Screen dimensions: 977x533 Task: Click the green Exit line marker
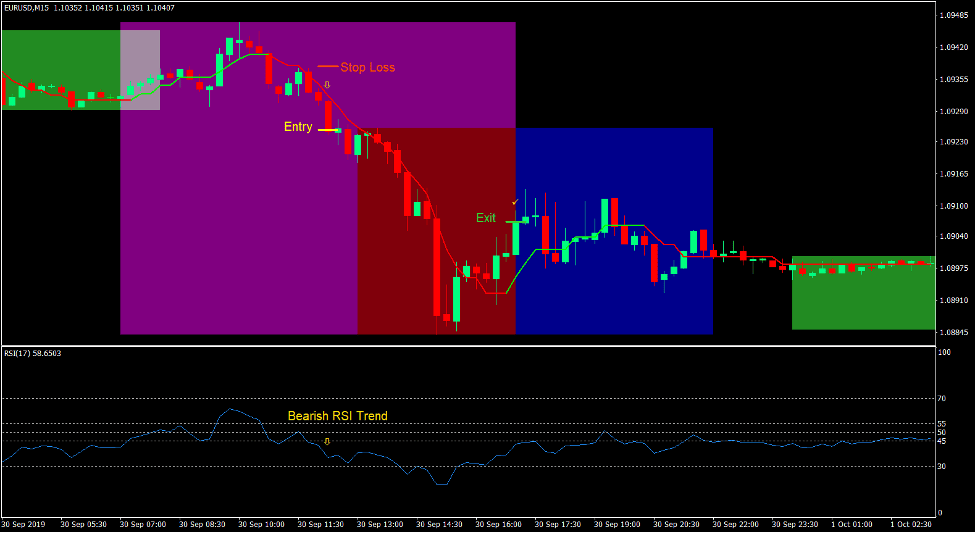[x=514, y=222]
